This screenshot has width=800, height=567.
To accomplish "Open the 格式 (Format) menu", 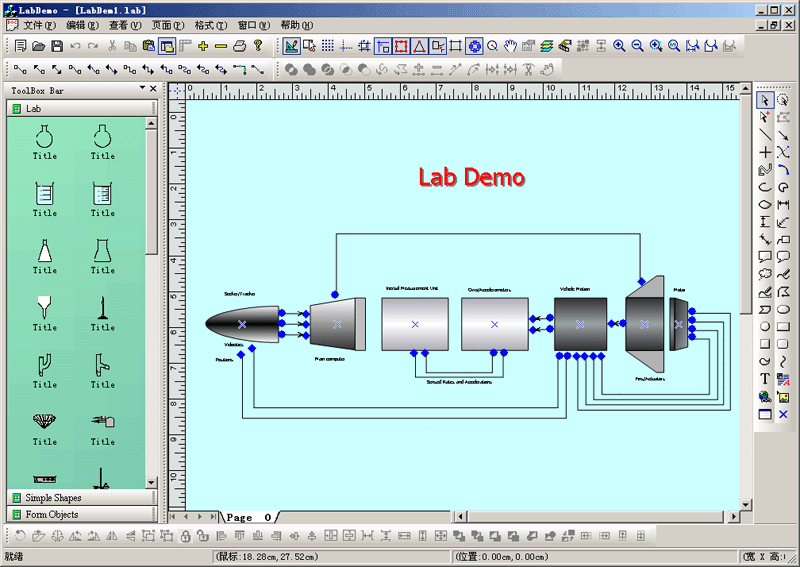I will [x=210, y=25].
